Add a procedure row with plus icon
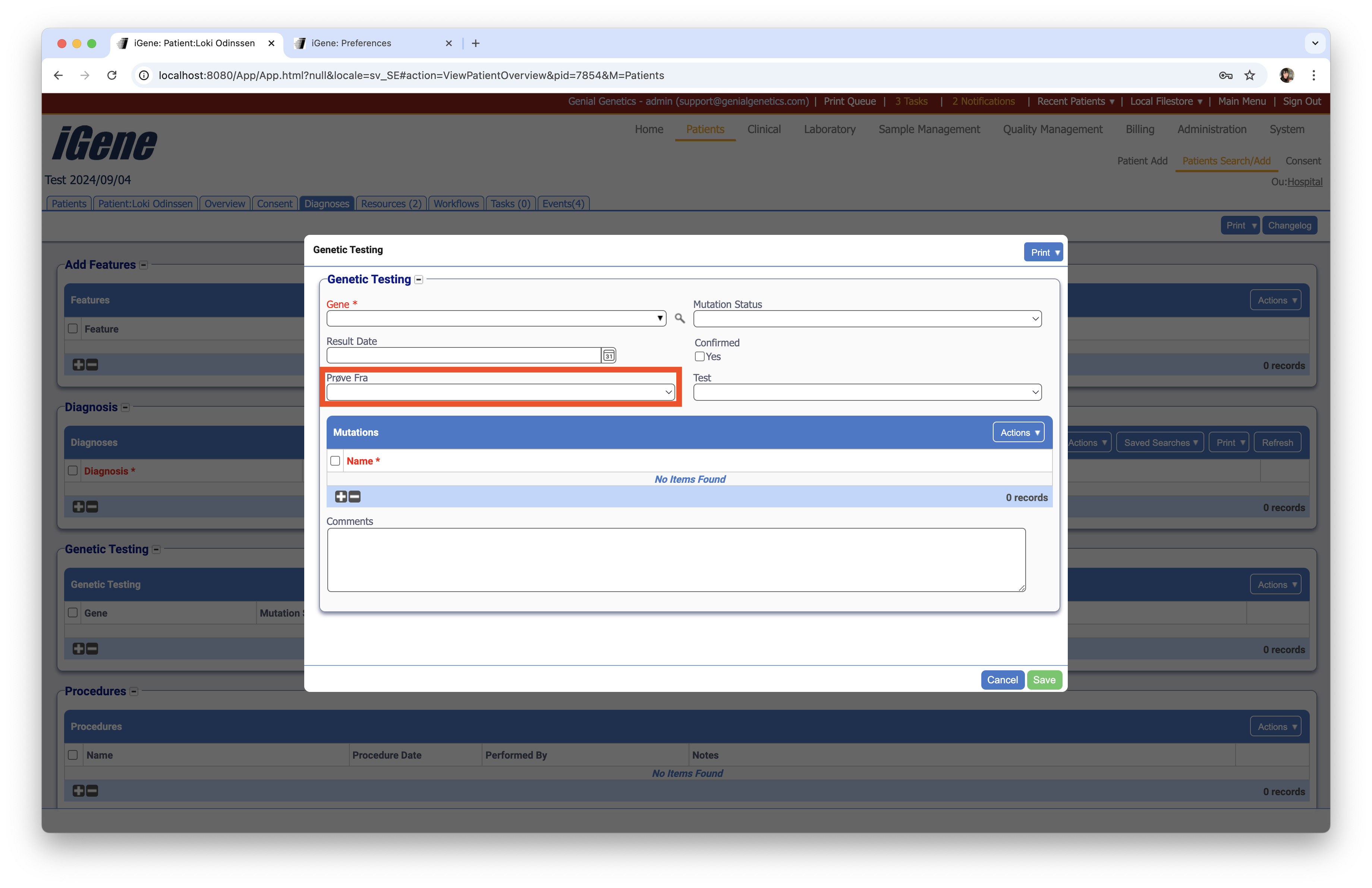Viewport: 1372px width, 888px height. (78, 791)
